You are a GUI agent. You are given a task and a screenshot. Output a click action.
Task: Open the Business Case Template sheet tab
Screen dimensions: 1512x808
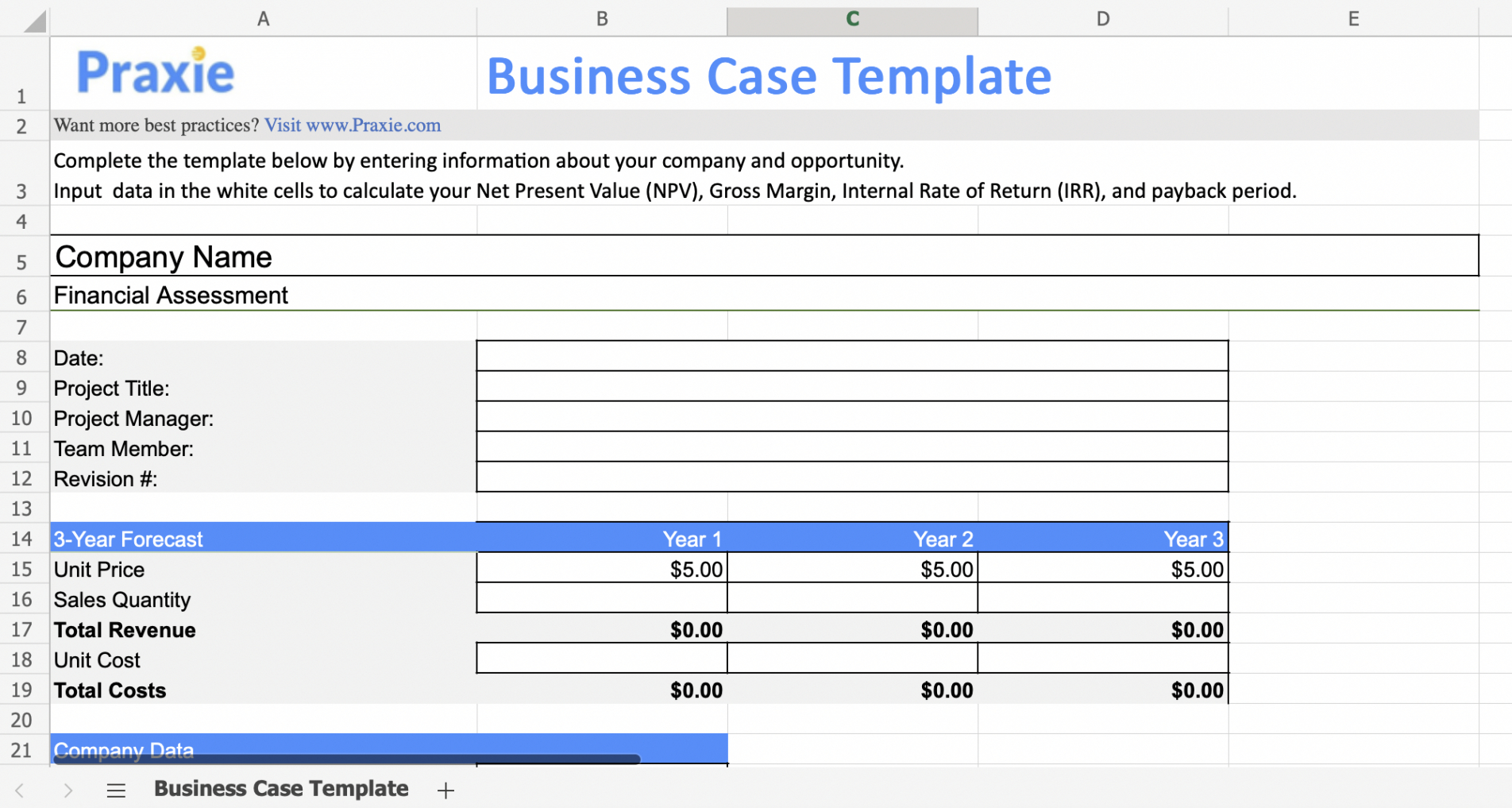point(281,788)
